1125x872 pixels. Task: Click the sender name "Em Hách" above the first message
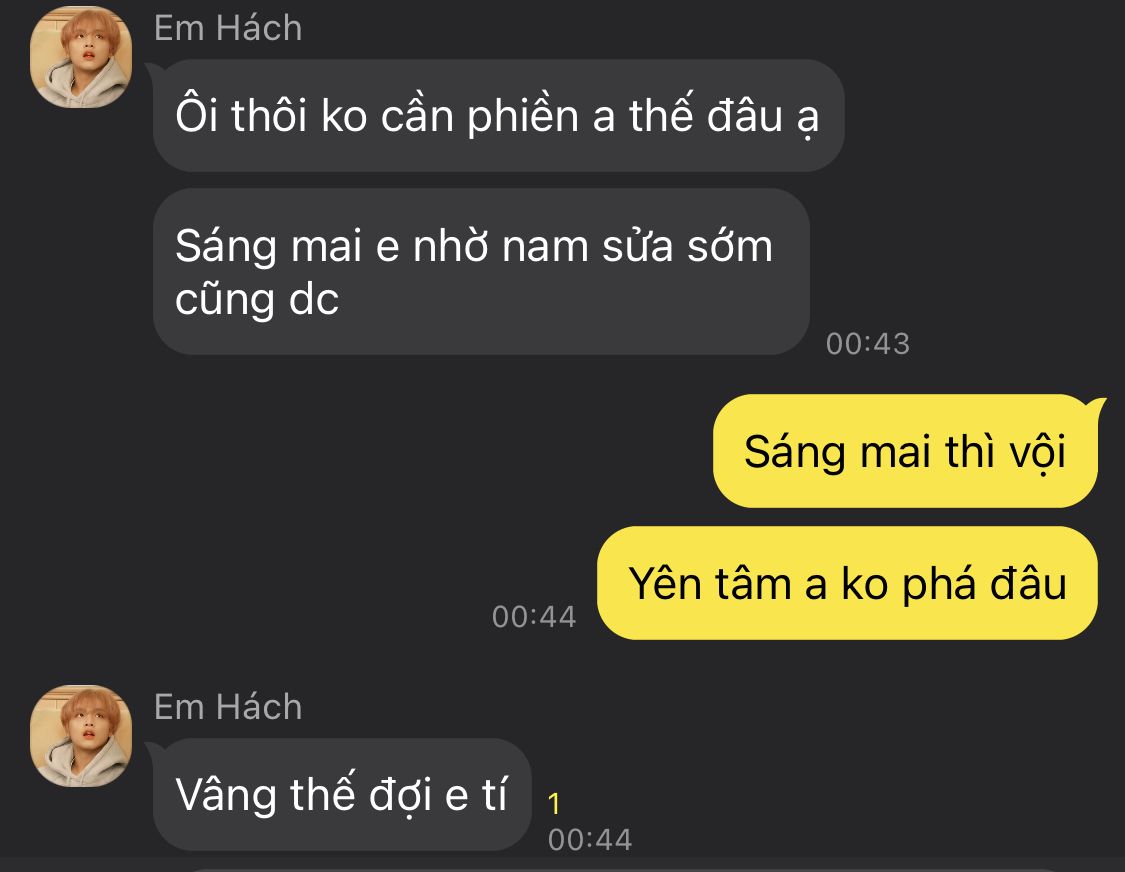coord(228,29)
